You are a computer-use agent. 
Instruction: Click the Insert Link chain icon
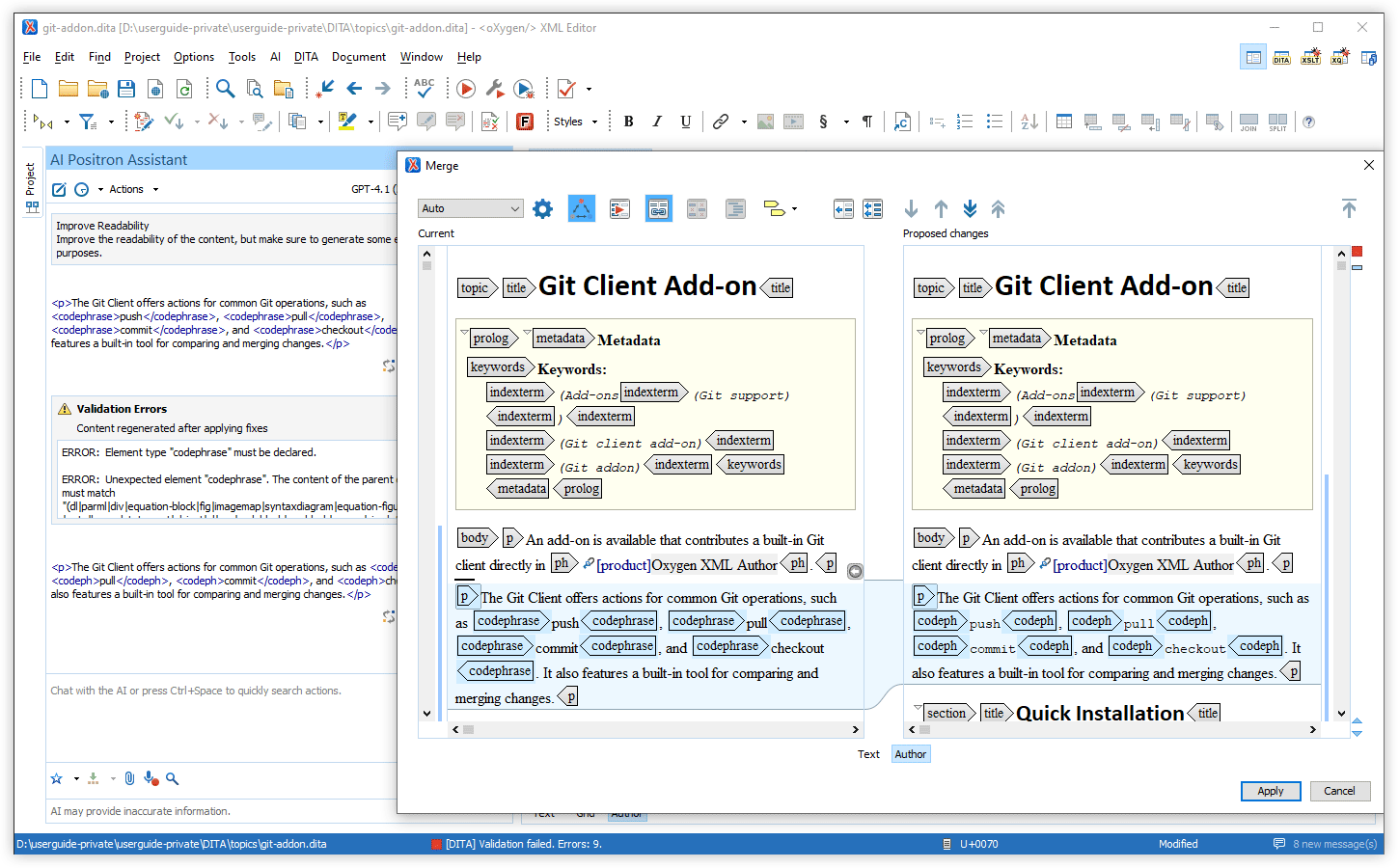721,122
